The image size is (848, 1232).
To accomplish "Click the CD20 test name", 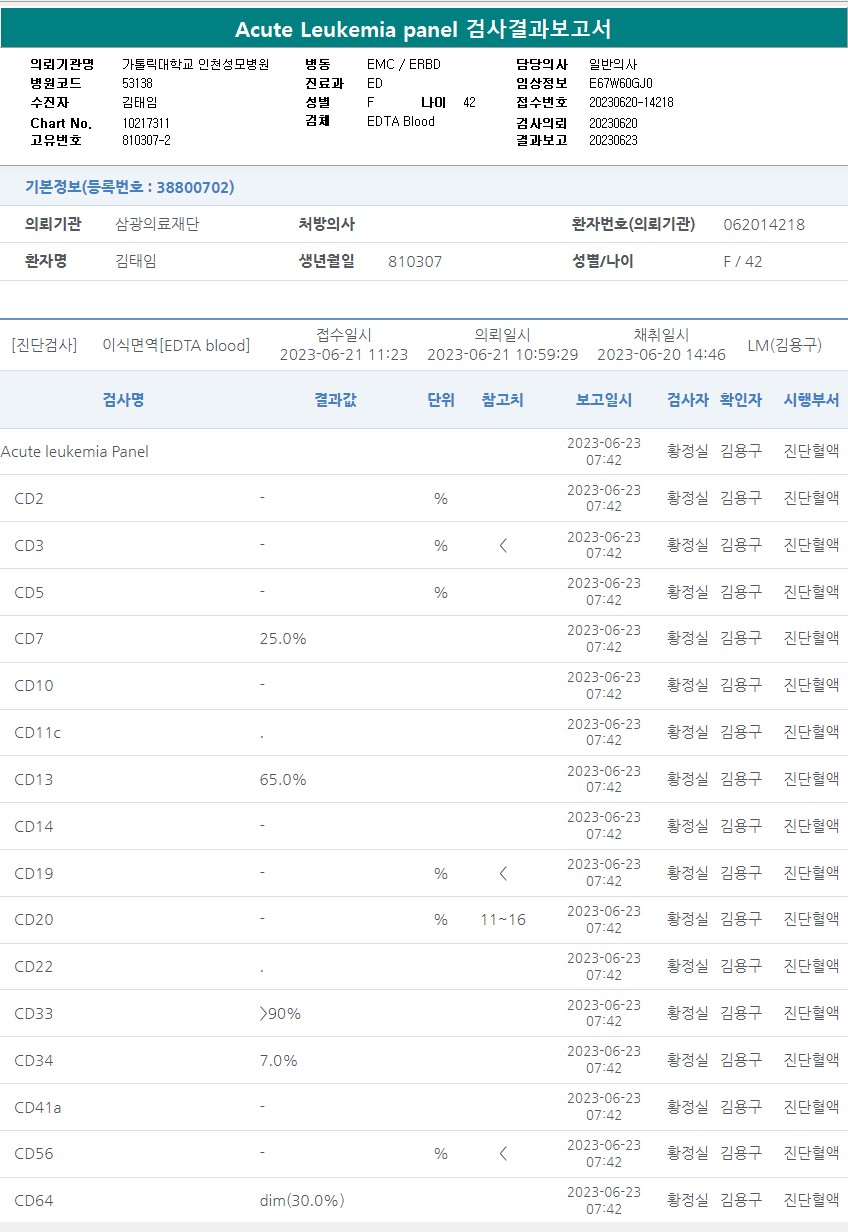I will 34,920.
